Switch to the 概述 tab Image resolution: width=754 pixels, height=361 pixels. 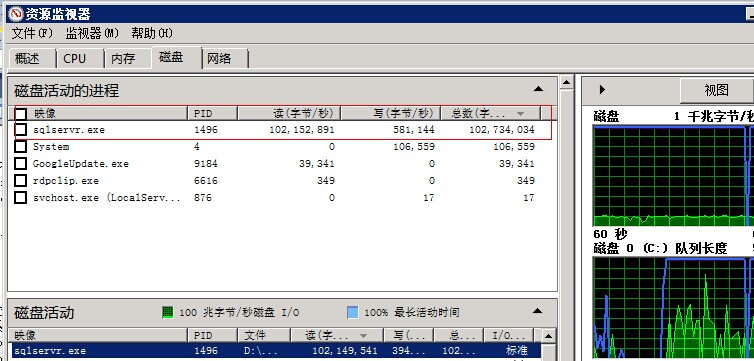click(32, 59)
